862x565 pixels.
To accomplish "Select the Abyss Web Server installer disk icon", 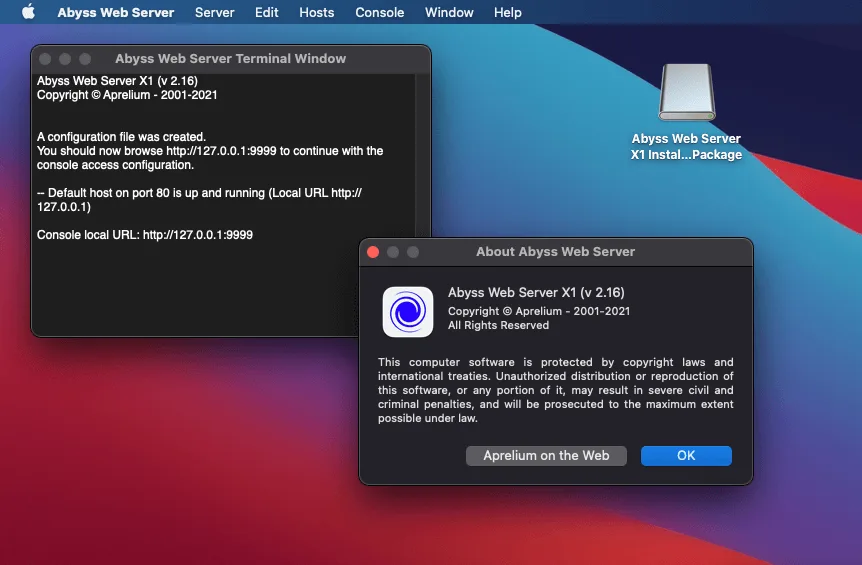I will tap(687, 92).
